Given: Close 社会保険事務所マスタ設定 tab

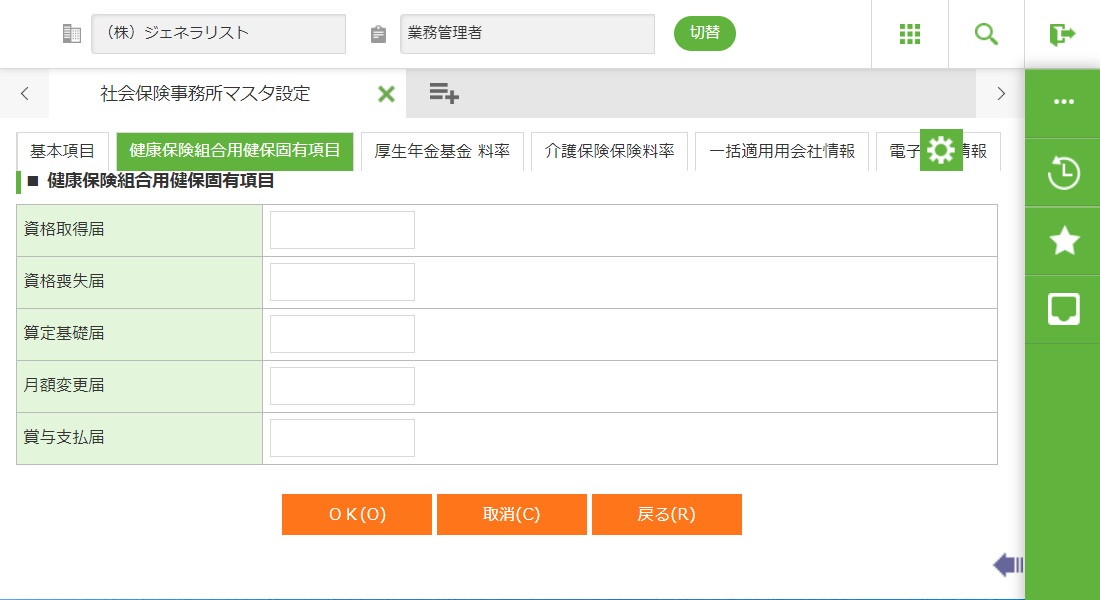Looking at the screenshot, I should coord(386,93).
